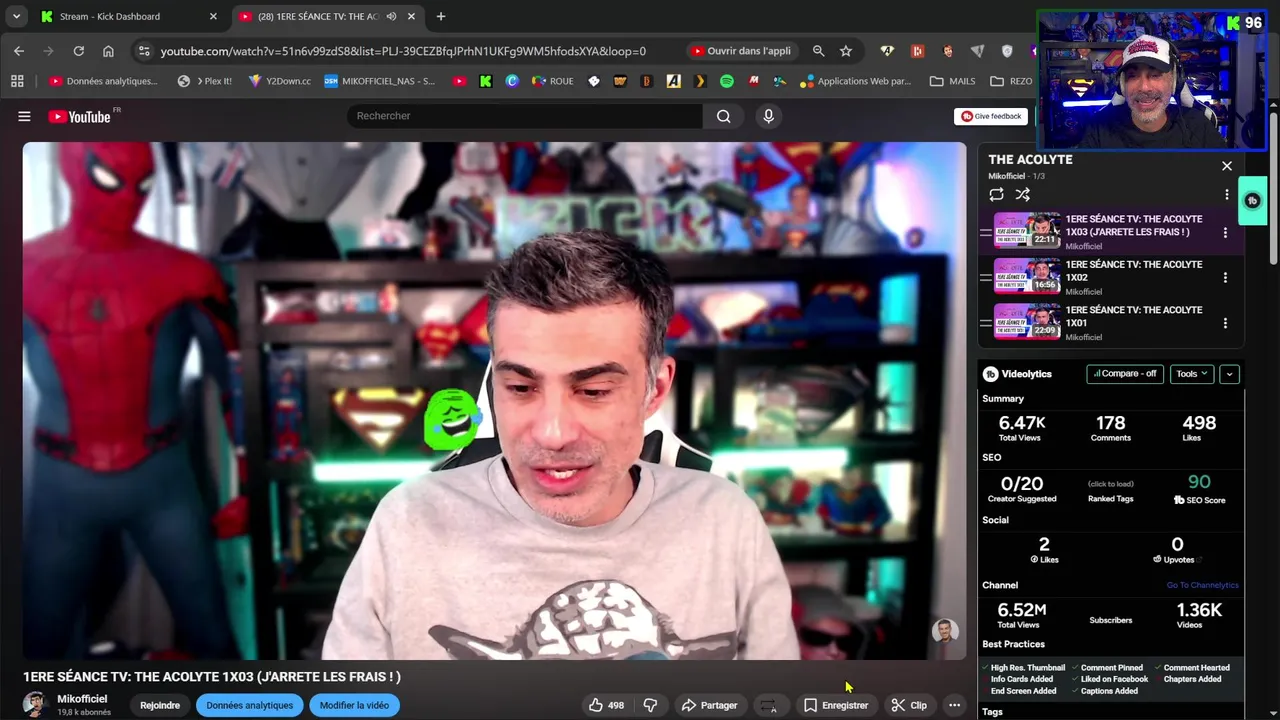The height and width of the screenshot is (720, 1280).
Task: Go back in browser history
Action: pyautogui.click(x=19, y=51)
